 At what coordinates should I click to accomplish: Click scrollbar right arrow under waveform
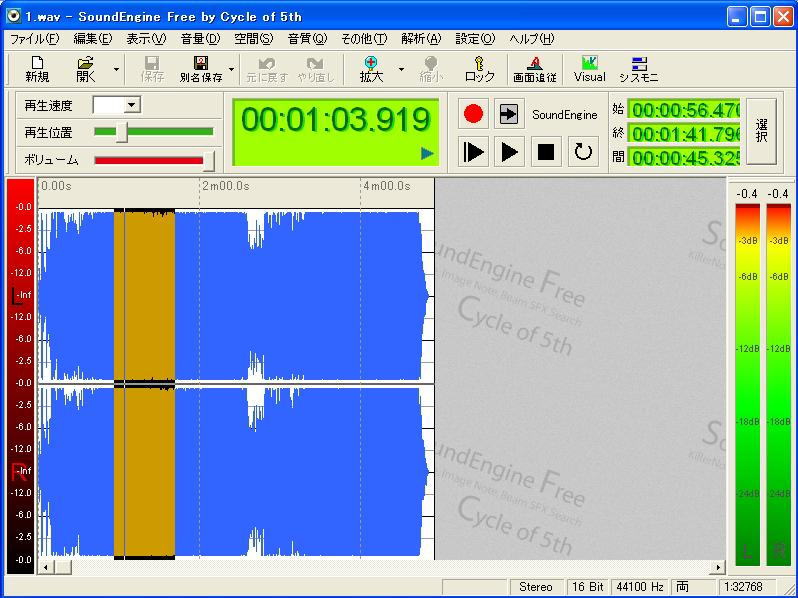tap(718, 567)
